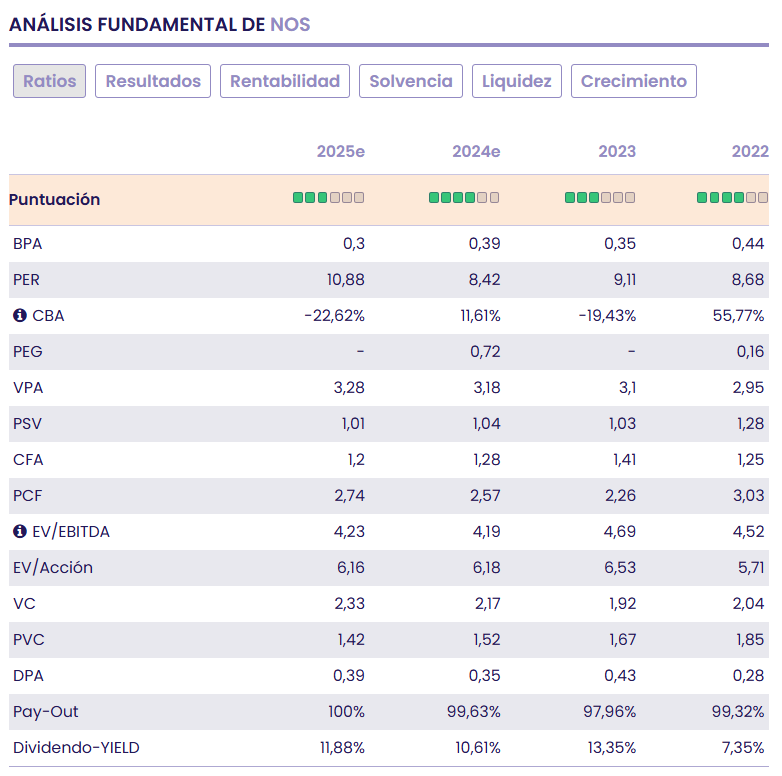Click the 2024e score rating squares
This screenshot has width=782, height=776.
[x=464, y=198]
